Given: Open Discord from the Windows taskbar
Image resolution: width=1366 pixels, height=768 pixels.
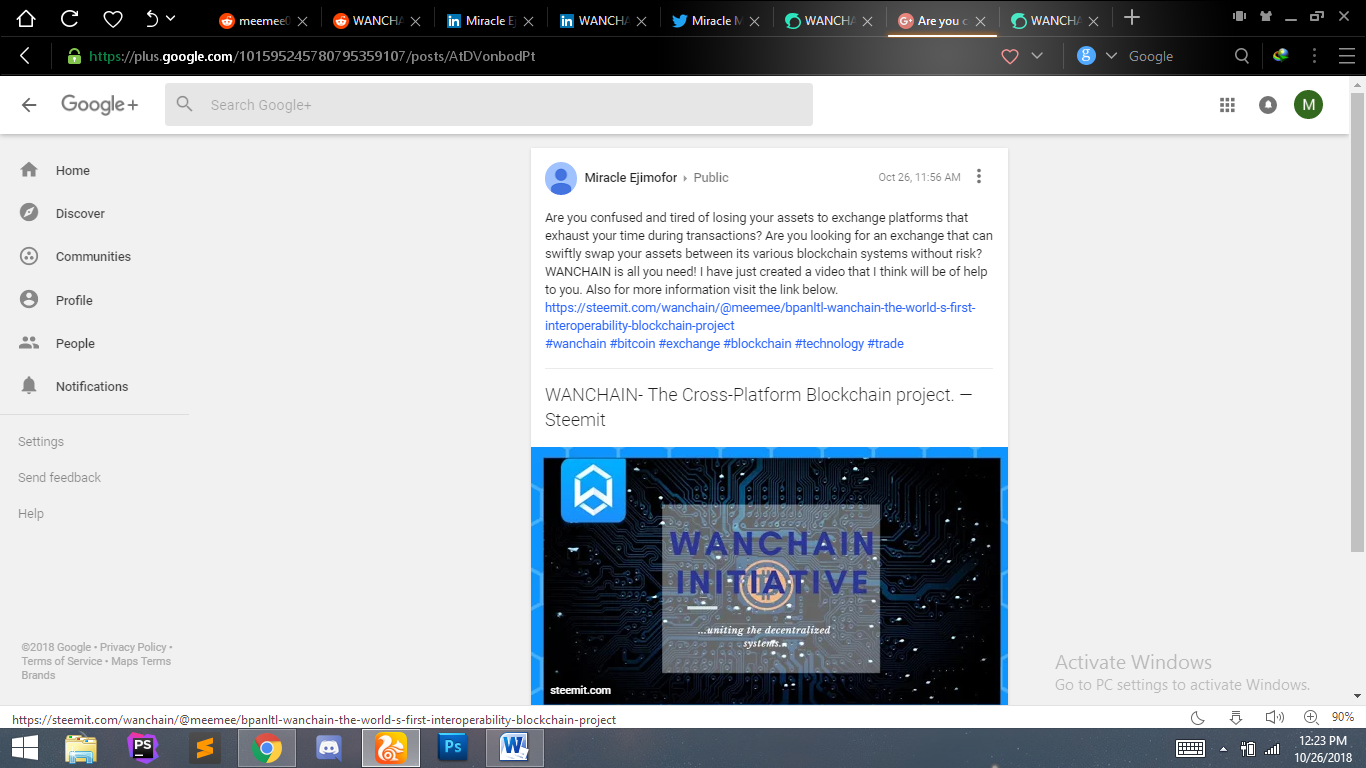Looking at the screenshot, I should (x=329, y=747).
